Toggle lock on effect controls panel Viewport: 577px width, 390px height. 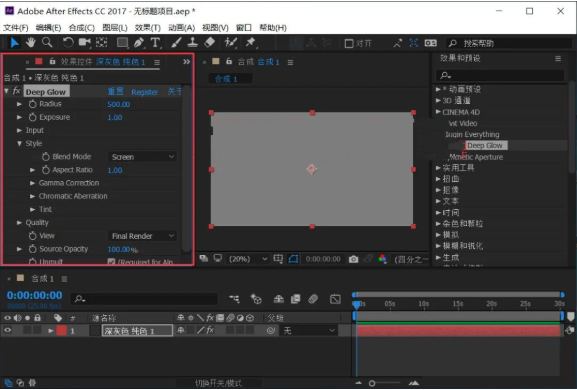pyautogui.click(x=53, y=61)
